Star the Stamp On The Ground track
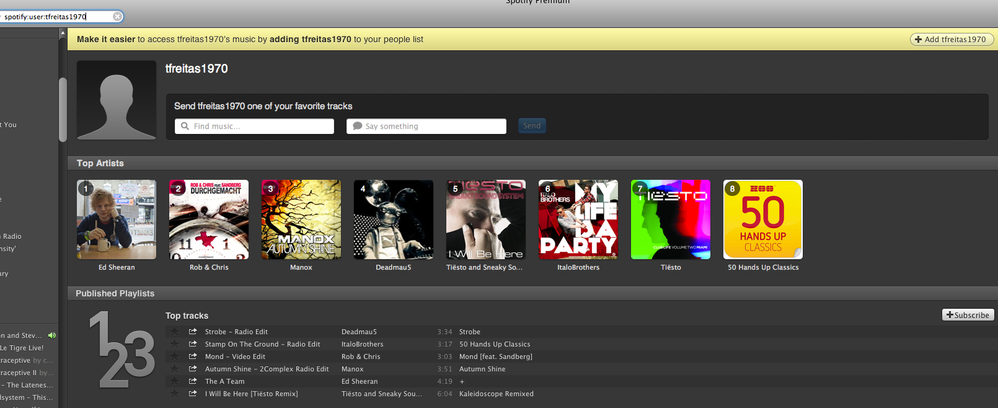Screen dimensions: 998x408 click(x=174, y=344)
